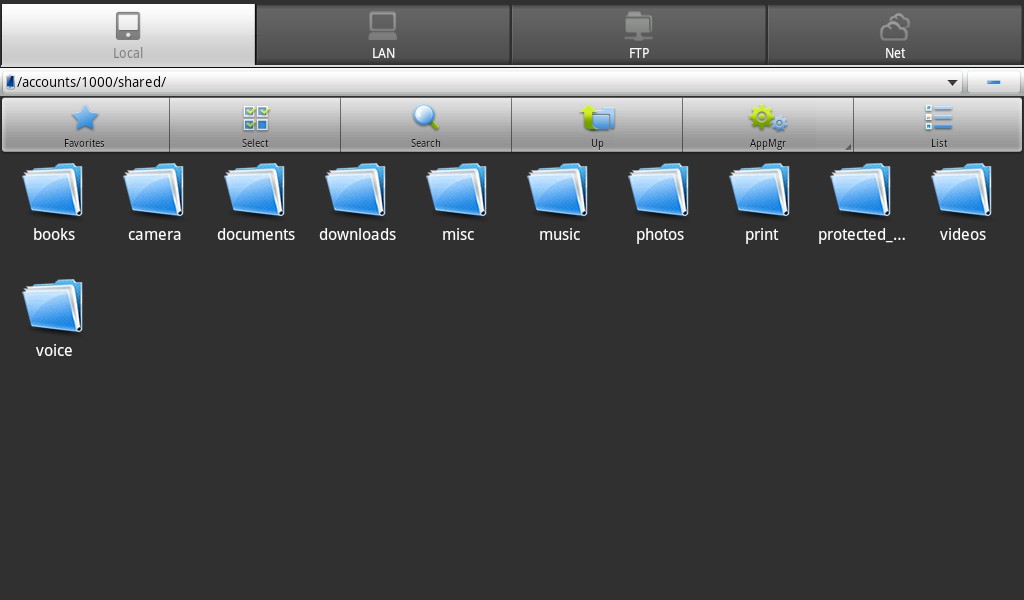
Task: Switch to the LAN tab
Action: point(383,35)
